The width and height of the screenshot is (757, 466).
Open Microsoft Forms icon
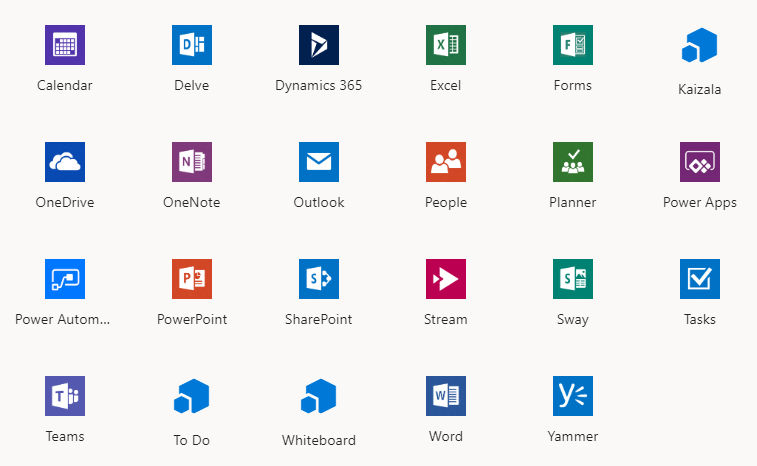tap(573, 45)
